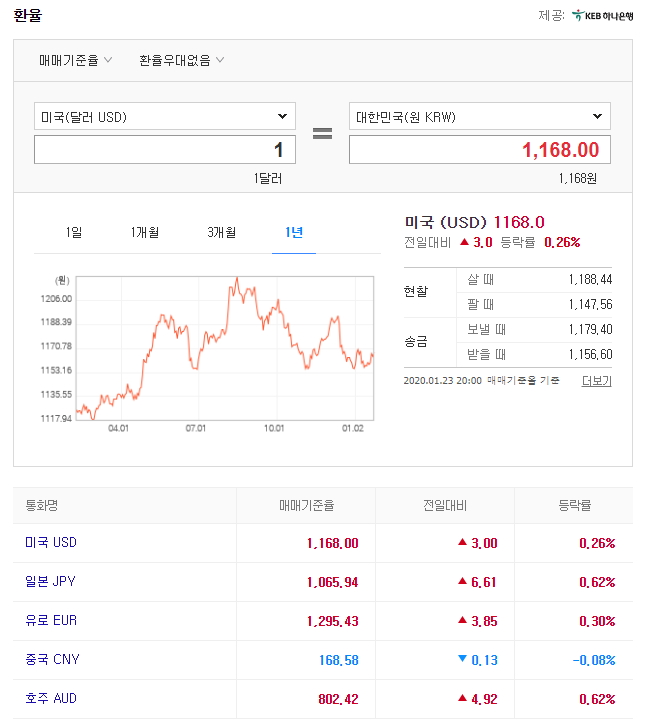Open the 더보기 link

(x=596, y=381)
